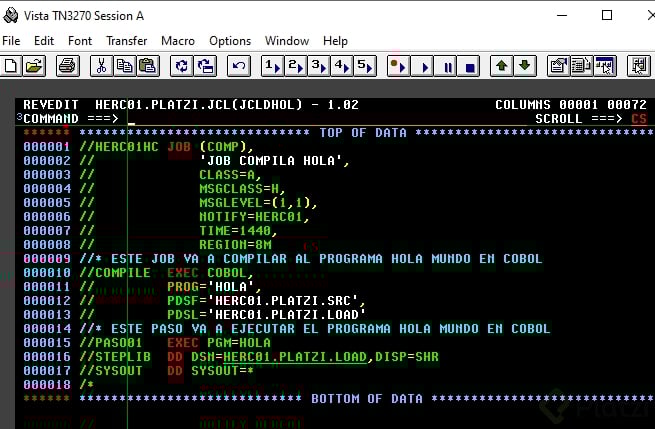Open session properties icon
Image resolution: width=655 pixels, height=429 pixels.
coord(559,66)
